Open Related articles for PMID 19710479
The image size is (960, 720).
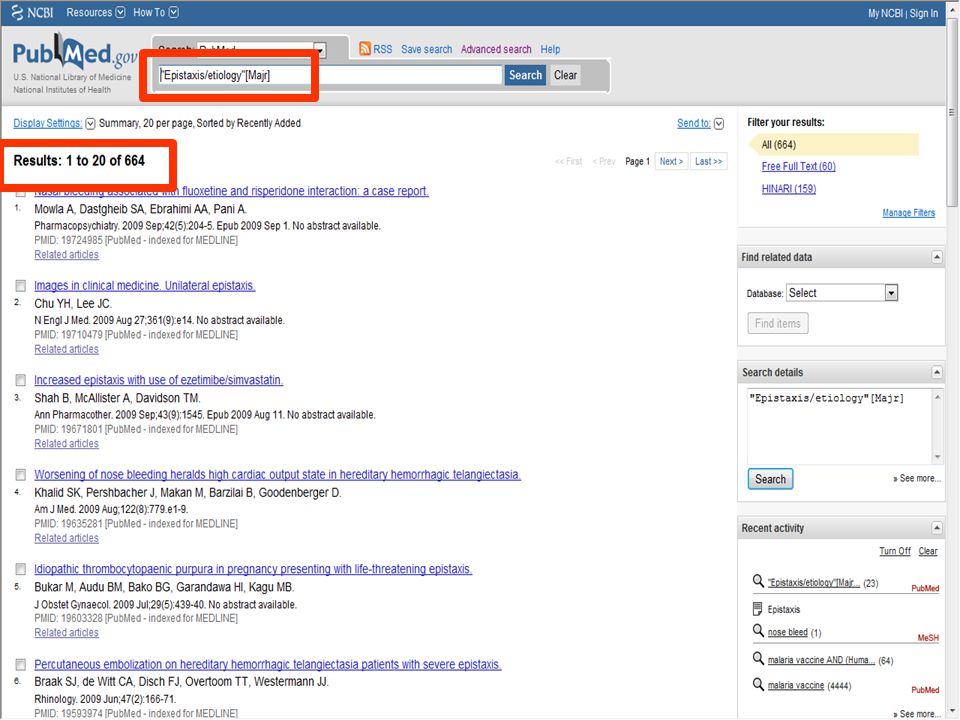[66, 349]
